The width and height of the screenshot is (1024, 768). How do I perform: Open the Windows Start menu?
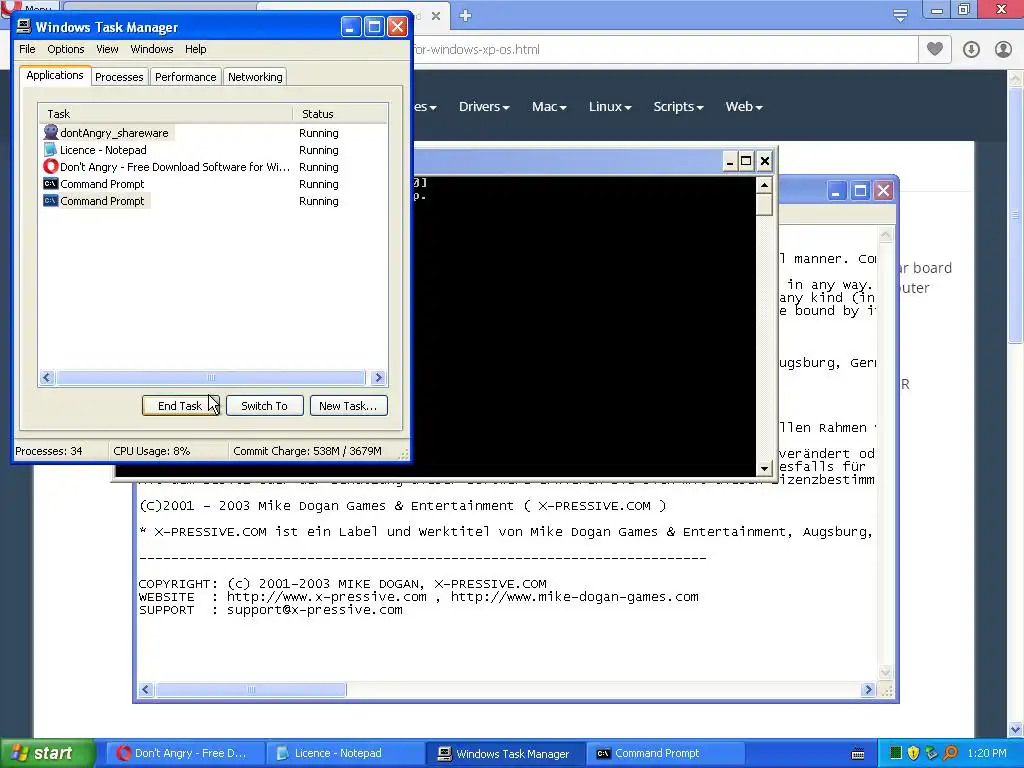pyautogui.click(x=47, y=753)
